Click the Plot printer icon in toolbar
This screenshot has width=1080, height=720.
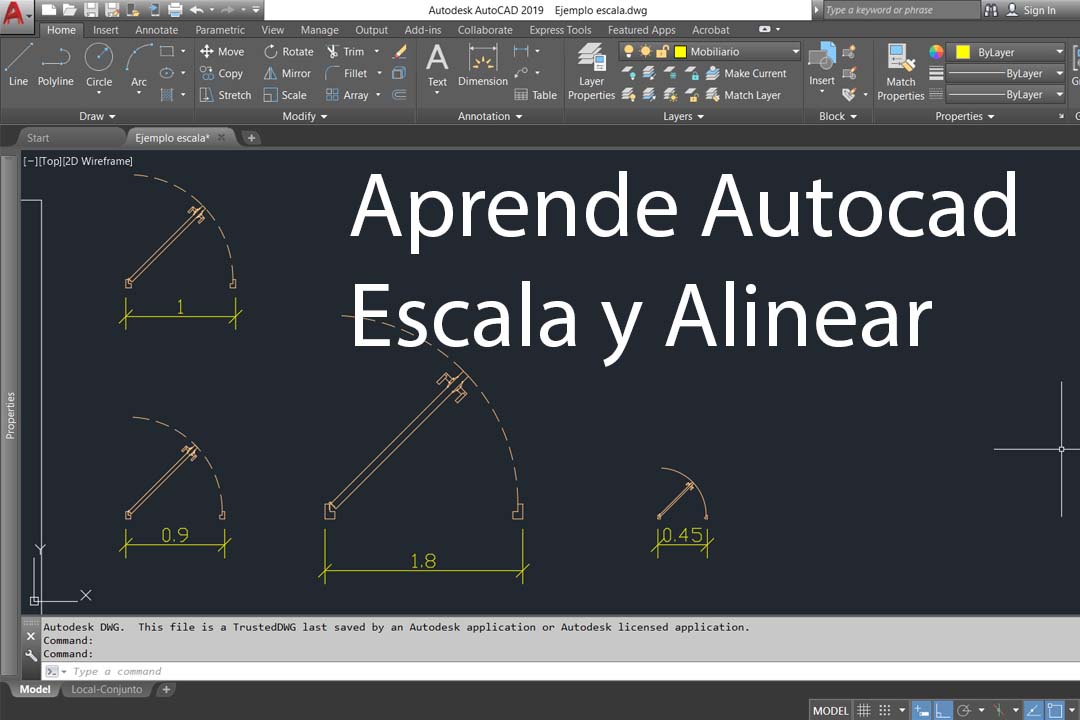tap(175, 10)
